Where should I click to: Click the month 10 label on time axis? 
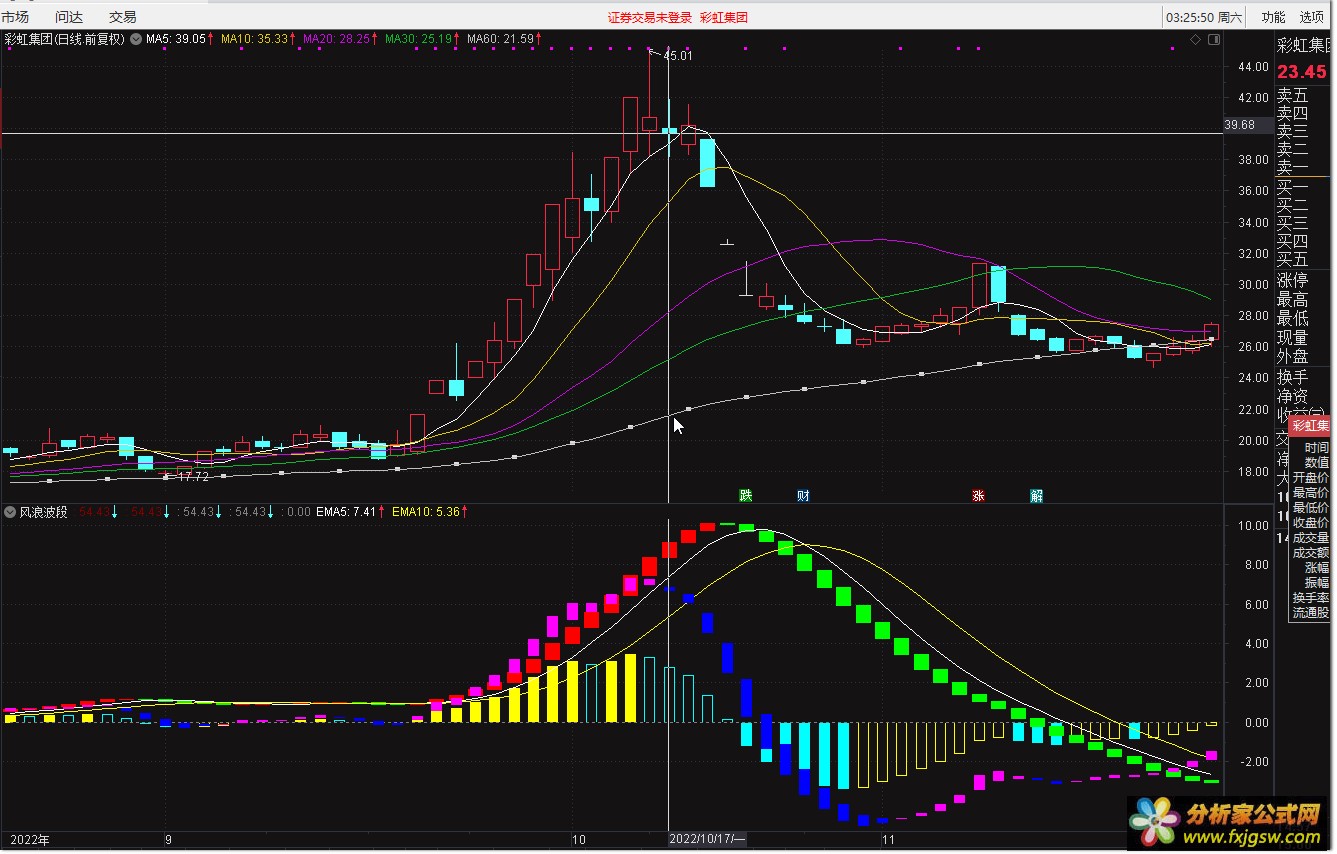pos(579,840)
